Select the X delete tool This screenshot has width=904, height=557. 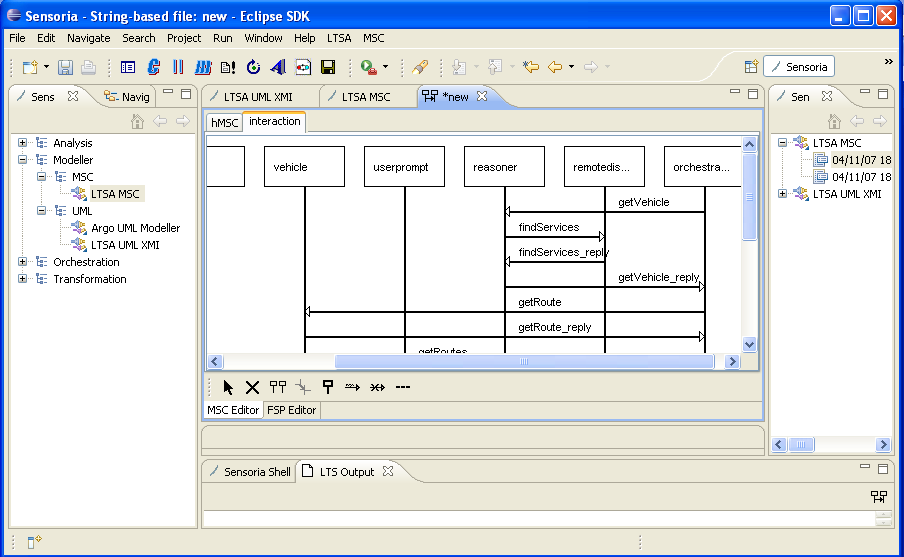(x=252, y=387)
